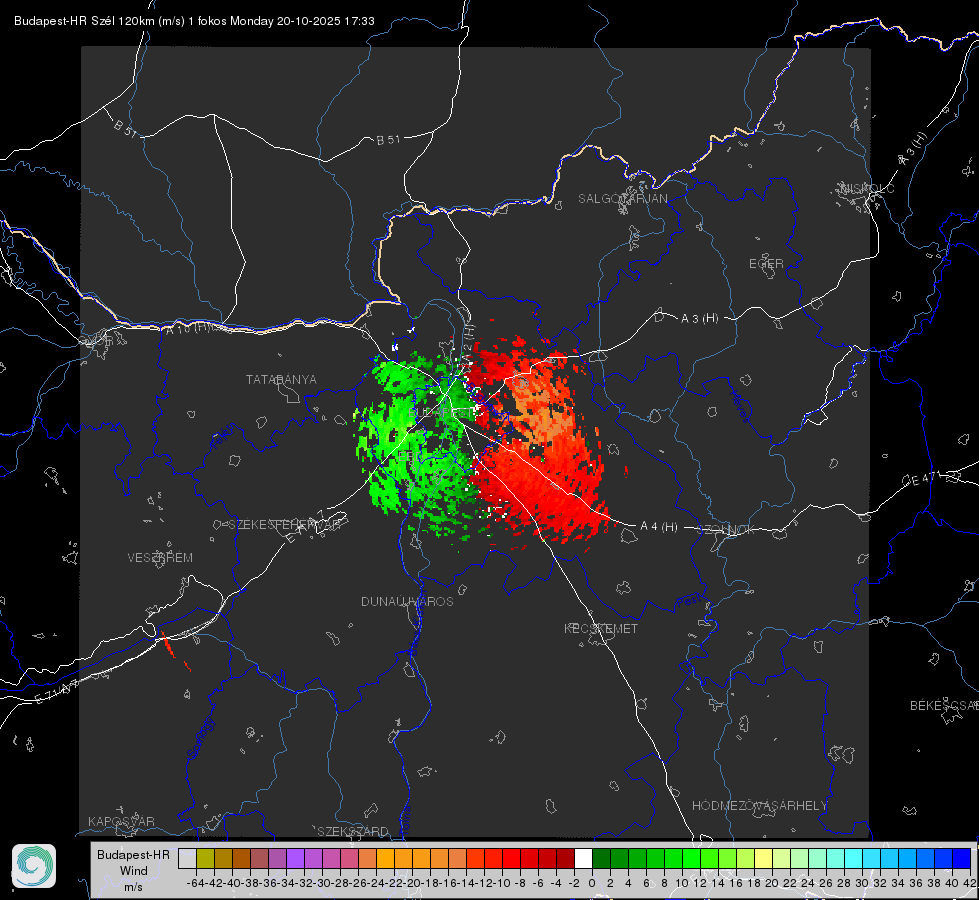979x900 pixels.
Task: Select the white legend swatch between -2 and 0
Action: point(583,859)
